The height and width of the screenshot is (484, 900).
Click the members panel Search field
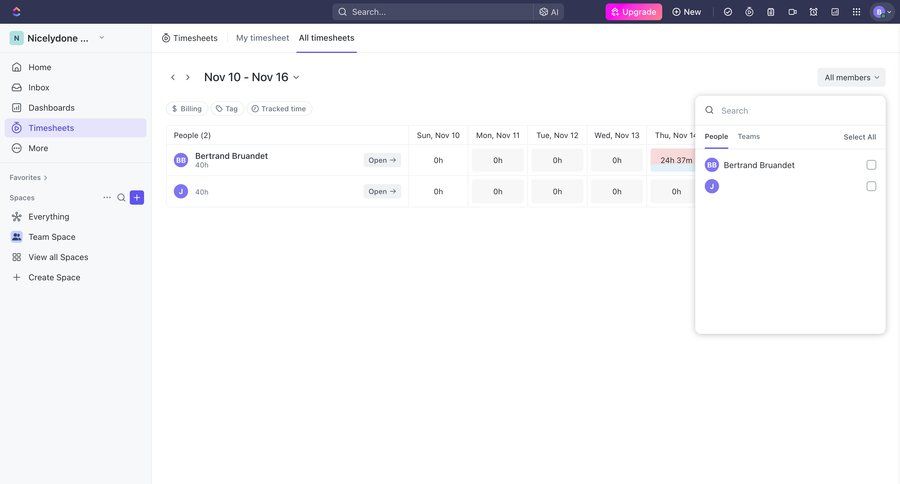(x=790, y=111)
